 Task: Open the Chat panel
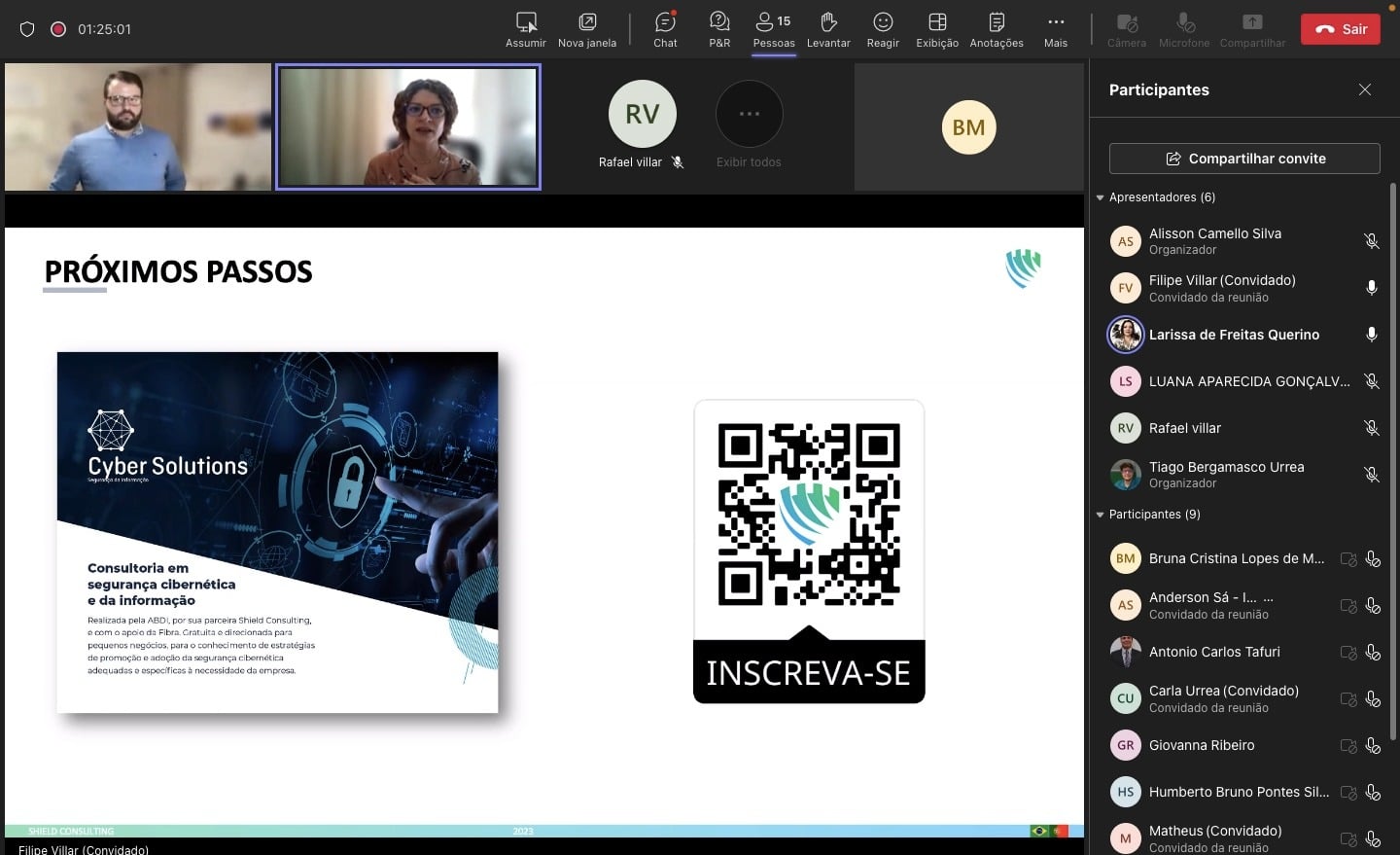point(665,29)
